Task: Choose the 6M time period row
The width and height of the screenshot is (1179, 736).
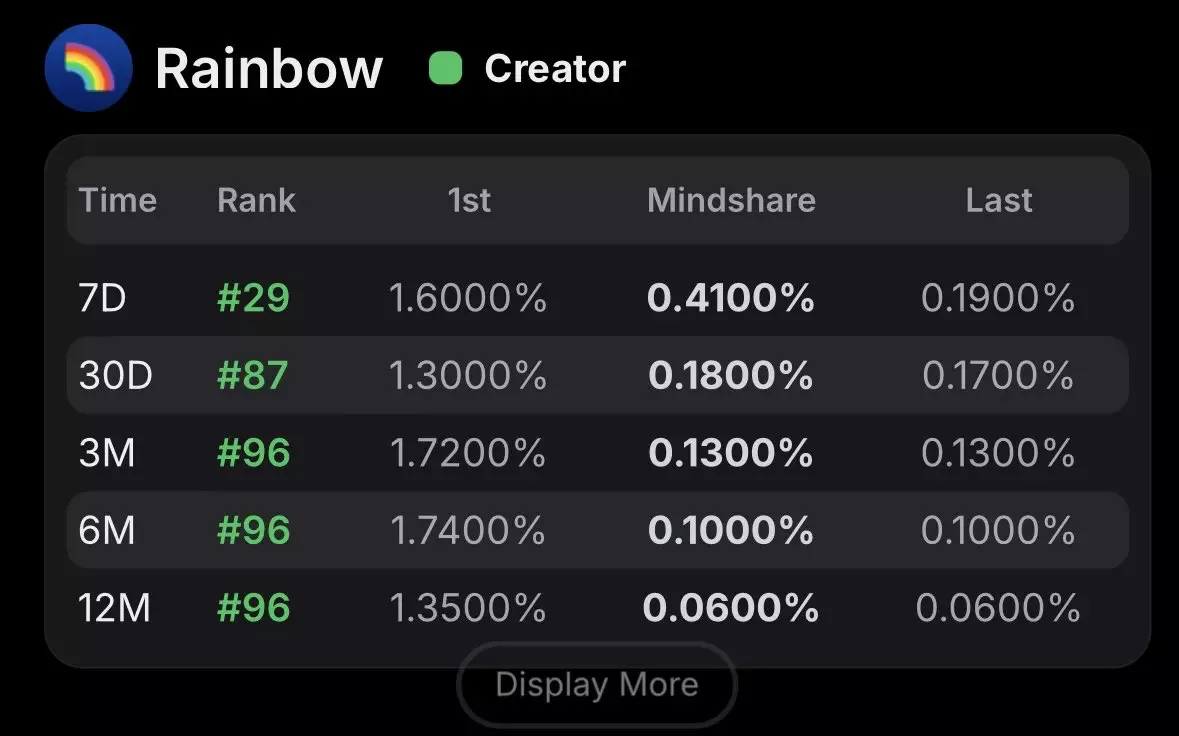Action: tap(598, 530)
